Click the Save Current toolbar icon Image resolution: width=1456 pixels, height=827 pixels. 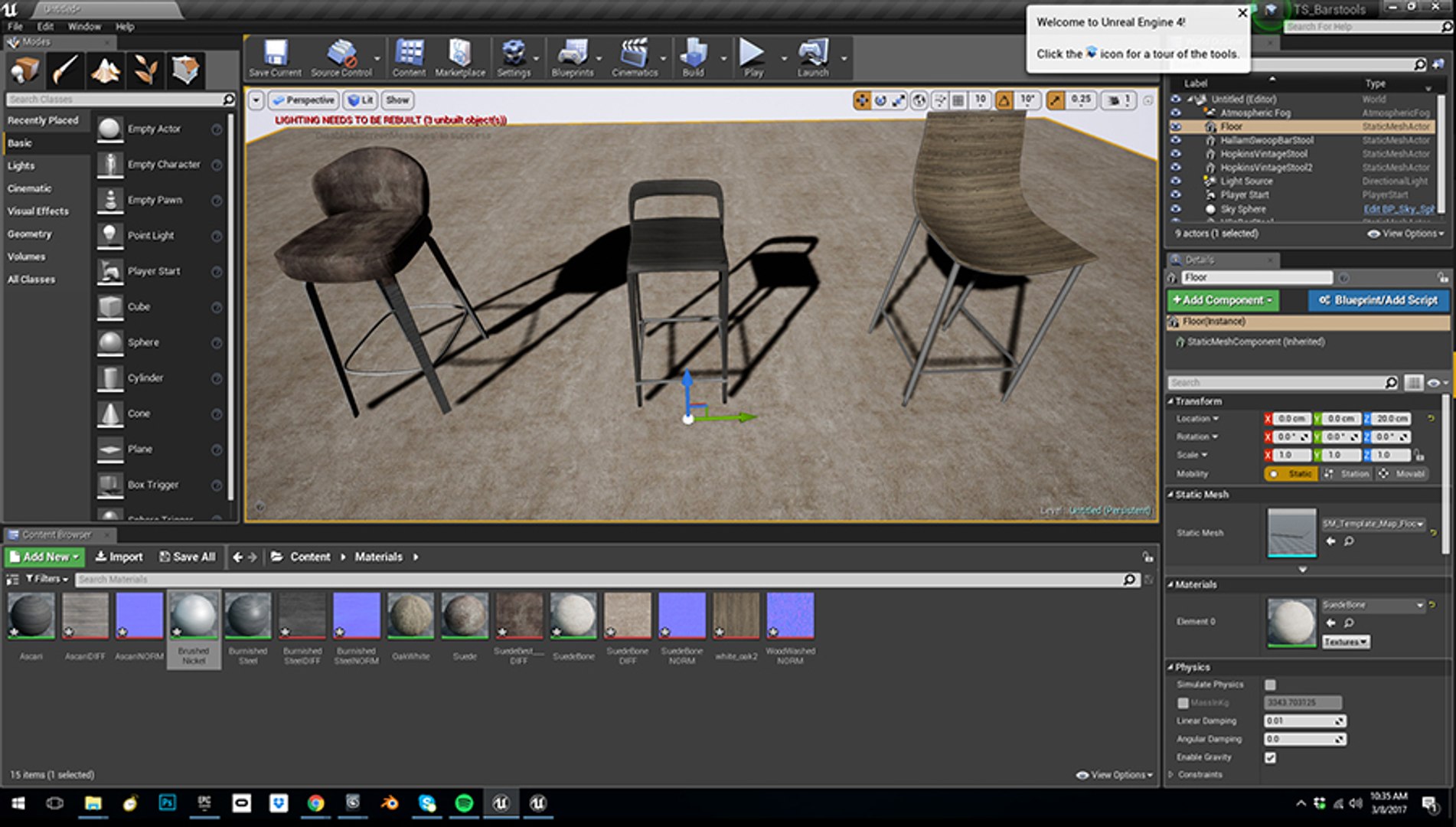(x=275, y=58)
